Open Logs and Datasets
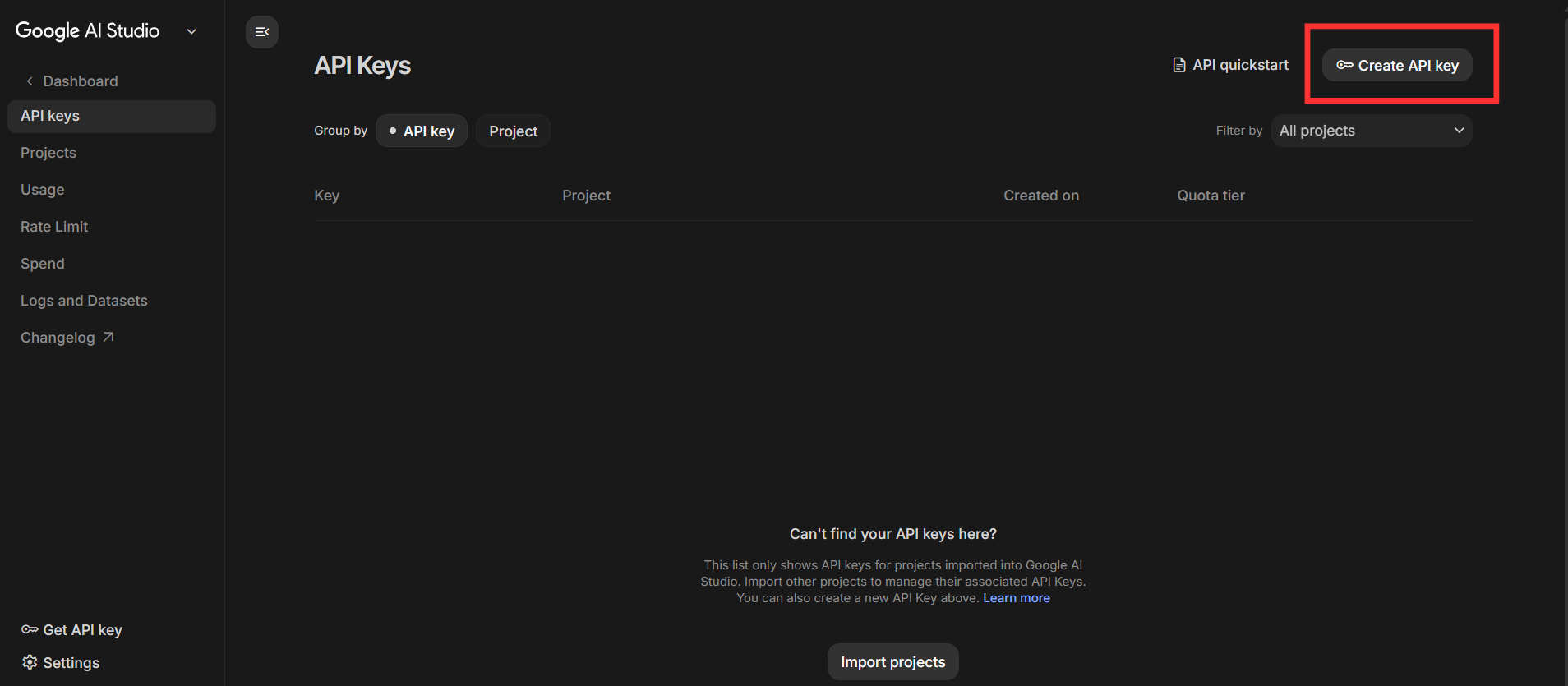The width and height of the screenshot is (1568, 686). (x=84, y=301)
